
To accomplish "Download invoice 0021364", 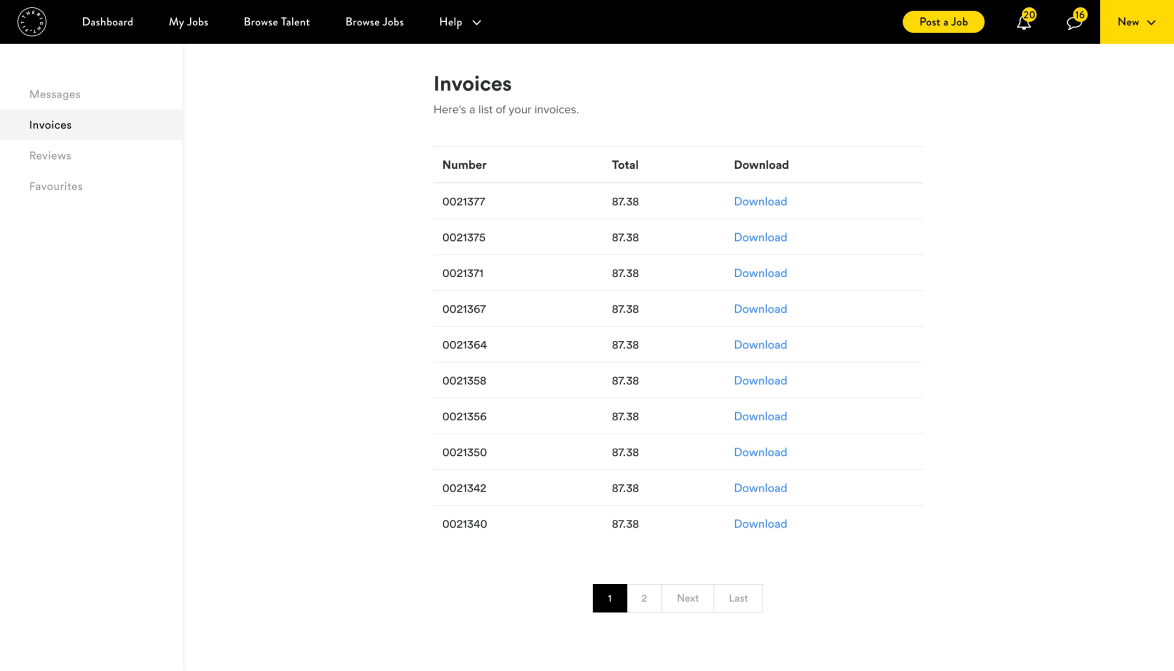I will pyautogui.click(x=760, y=345).
